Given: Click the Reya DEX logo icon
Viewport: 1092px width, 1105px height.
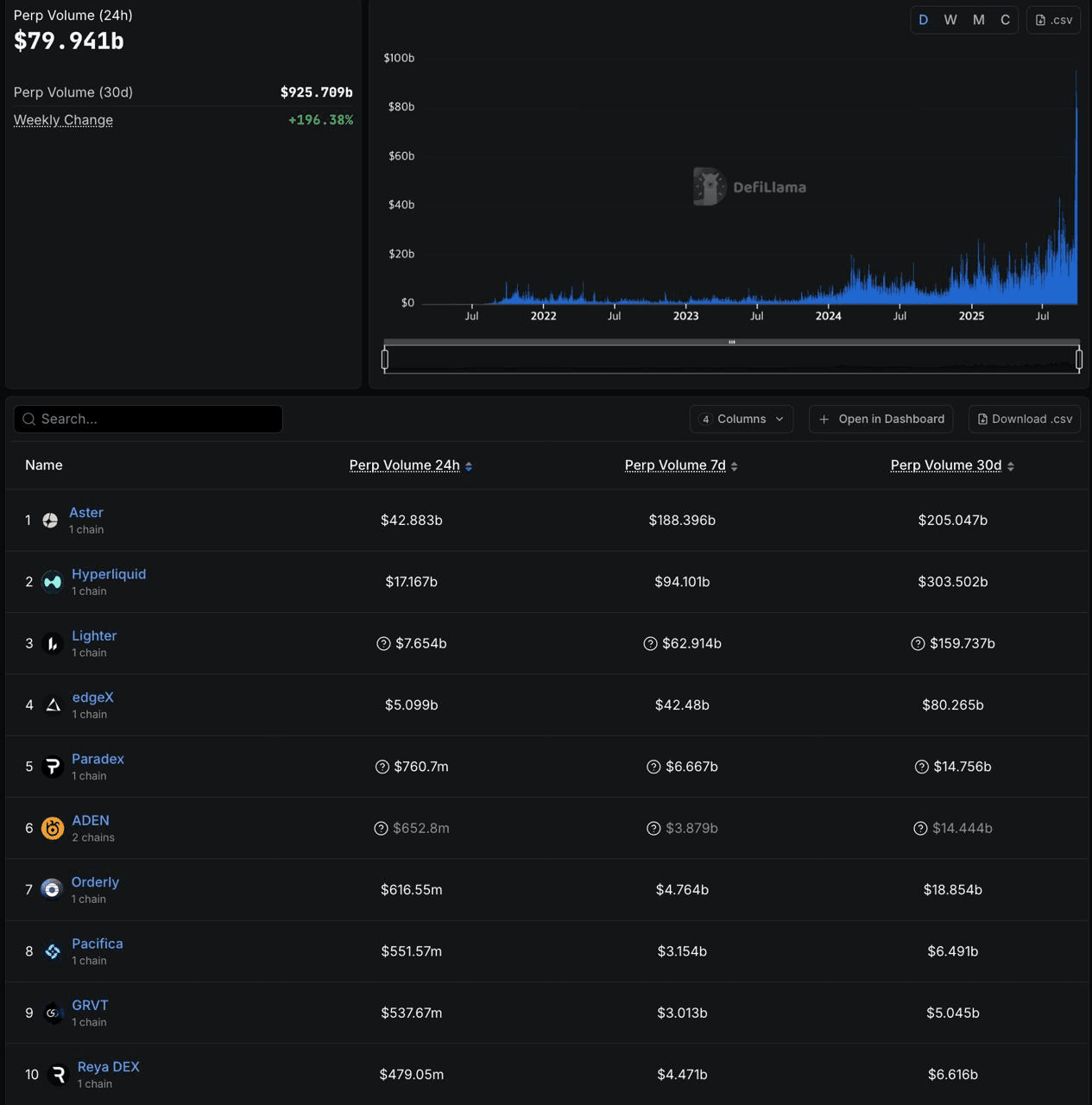Looking at the screenshot, I should 58,1074.
